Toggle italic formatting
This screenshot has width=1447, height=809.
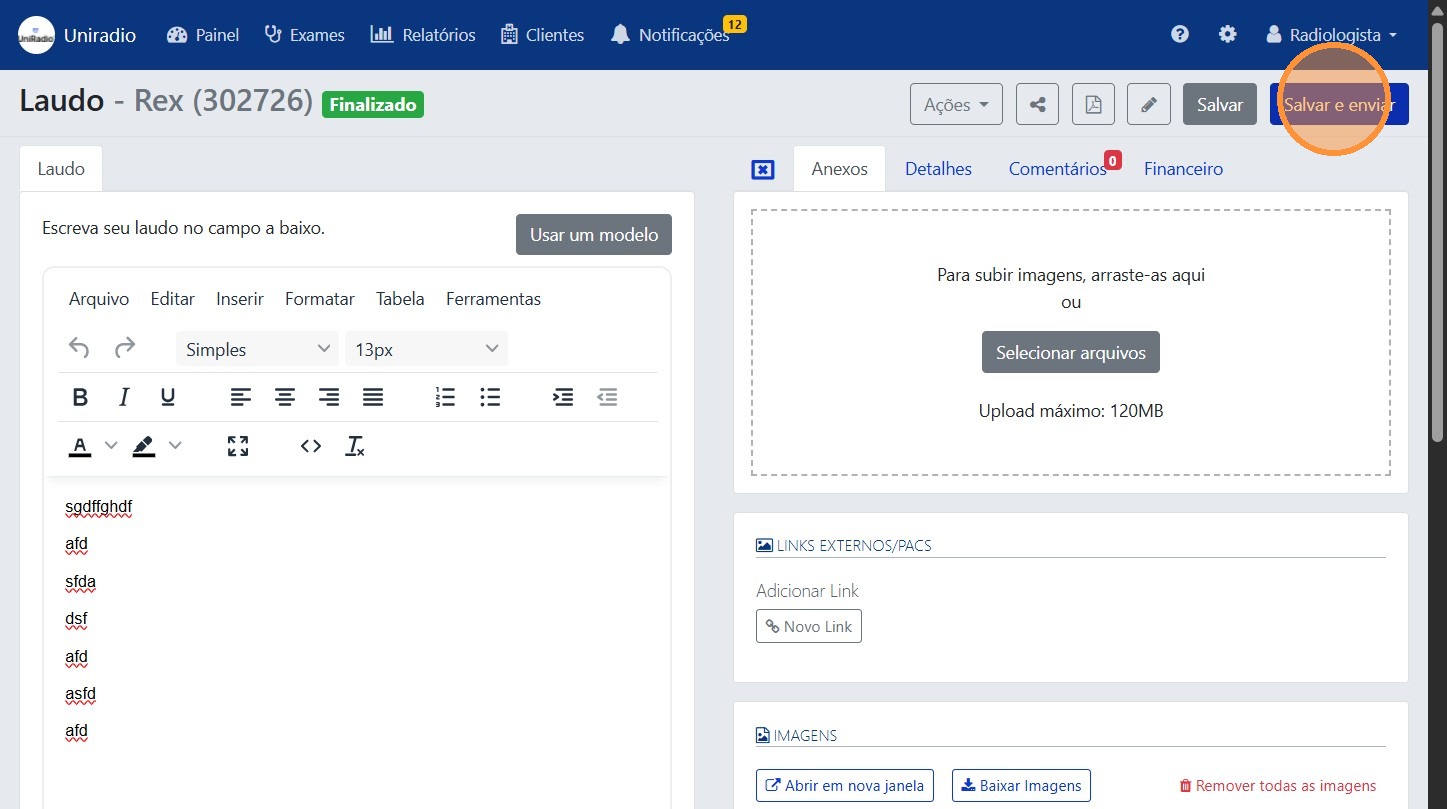[x=124, y=397]
